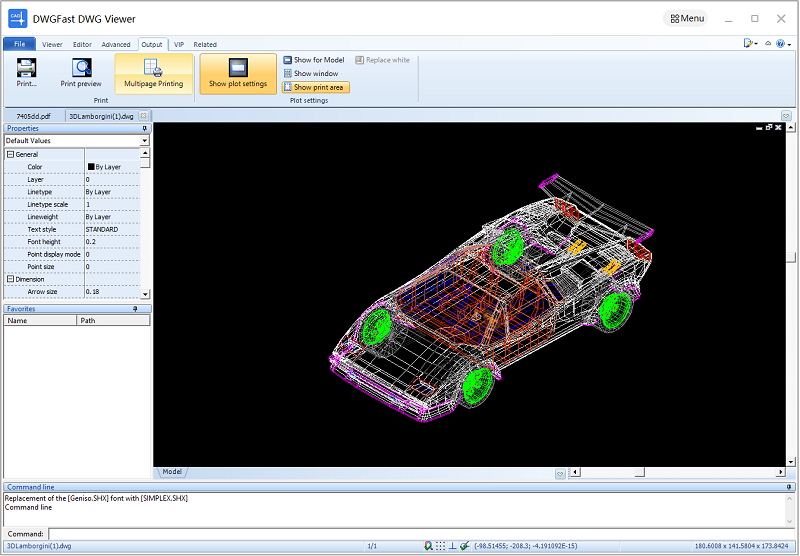The height and width of the screenshot is (556, 800).
Task: Click the Color By Layer black swatch
Action: pos(91,167)
